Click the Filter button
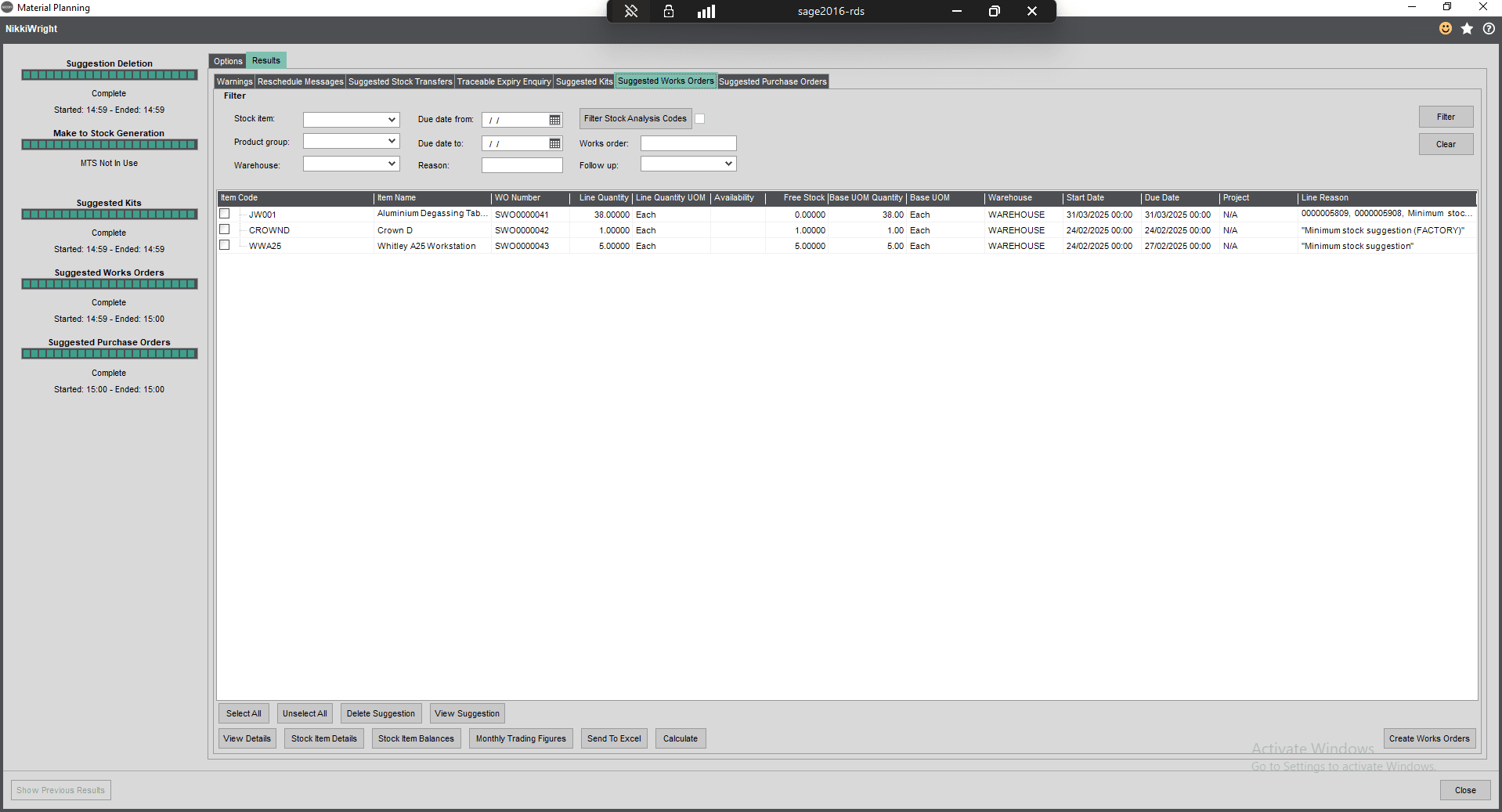 (x=1446, y=117)
